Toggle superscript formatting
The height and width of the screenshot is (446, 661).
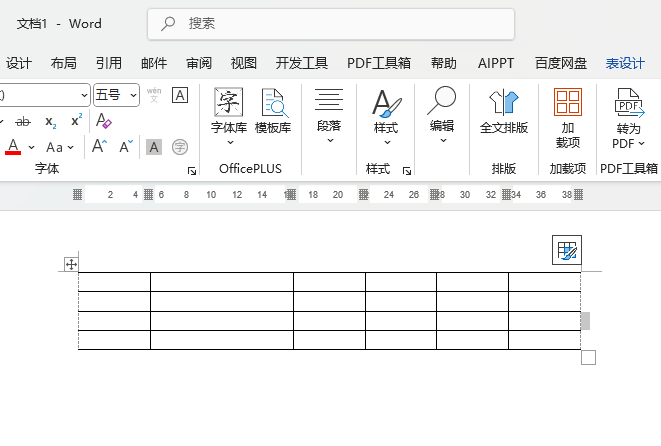76,121
